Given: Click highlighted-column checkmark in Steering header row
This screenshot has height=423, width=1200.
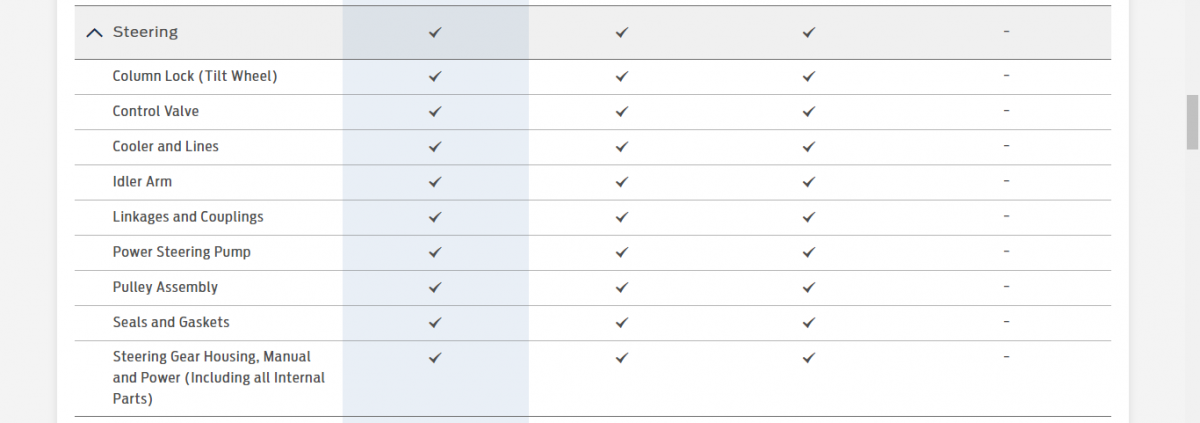Looking at the screenshot, I should (435, 33).
